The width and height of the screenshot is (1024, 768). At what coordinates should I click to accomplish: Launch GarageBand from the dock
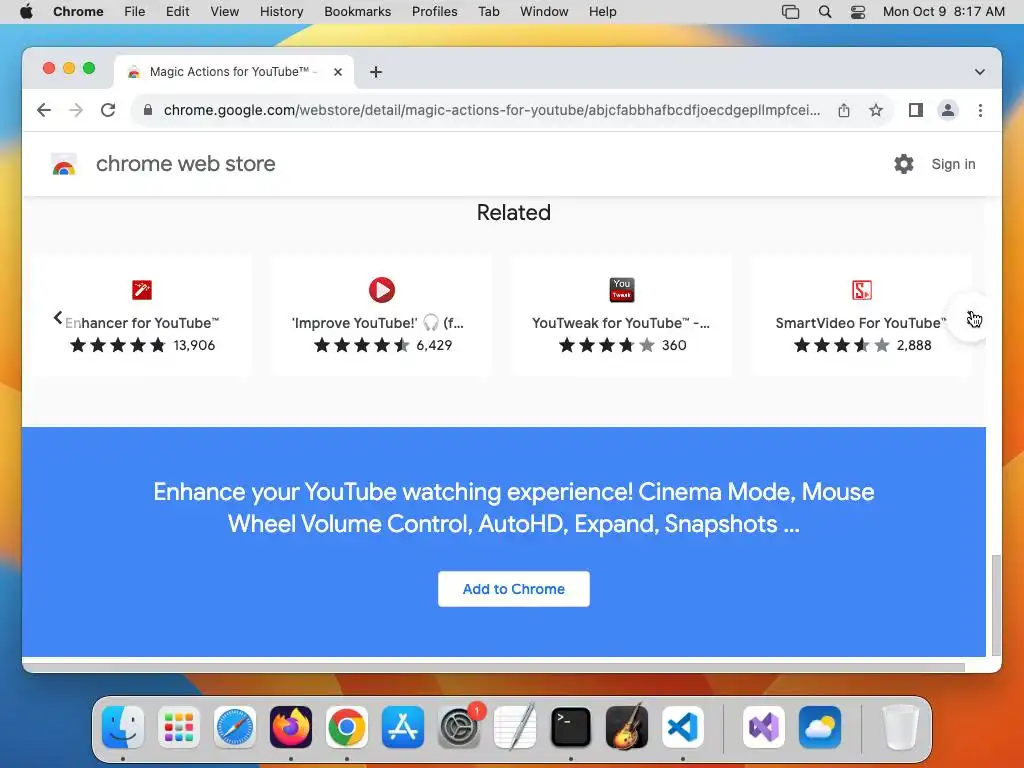[x=626, y=727]
